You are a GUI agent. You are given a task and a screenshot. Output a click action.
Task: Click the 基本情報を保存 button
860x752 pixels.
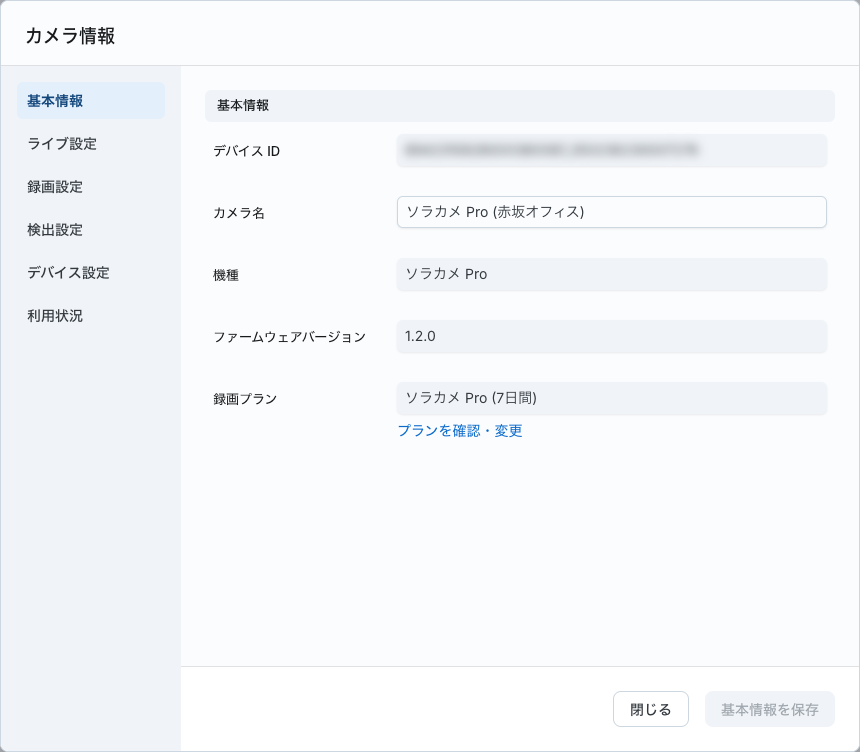tap(770, 709)
